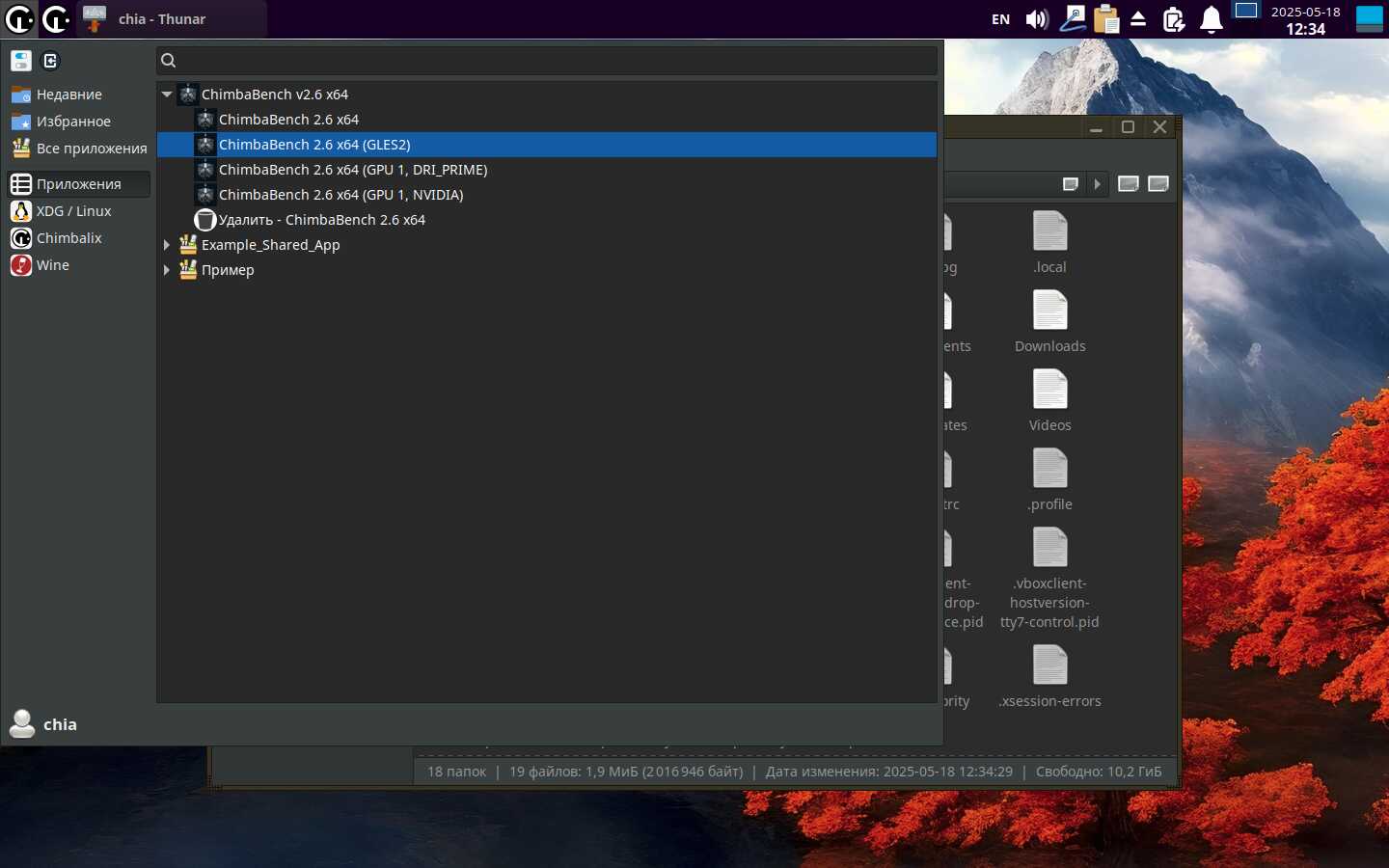Click the ChimbaBench (GLES2) entry icon
The height and width of the screenshot is (868, 1389).
(205, 145)
